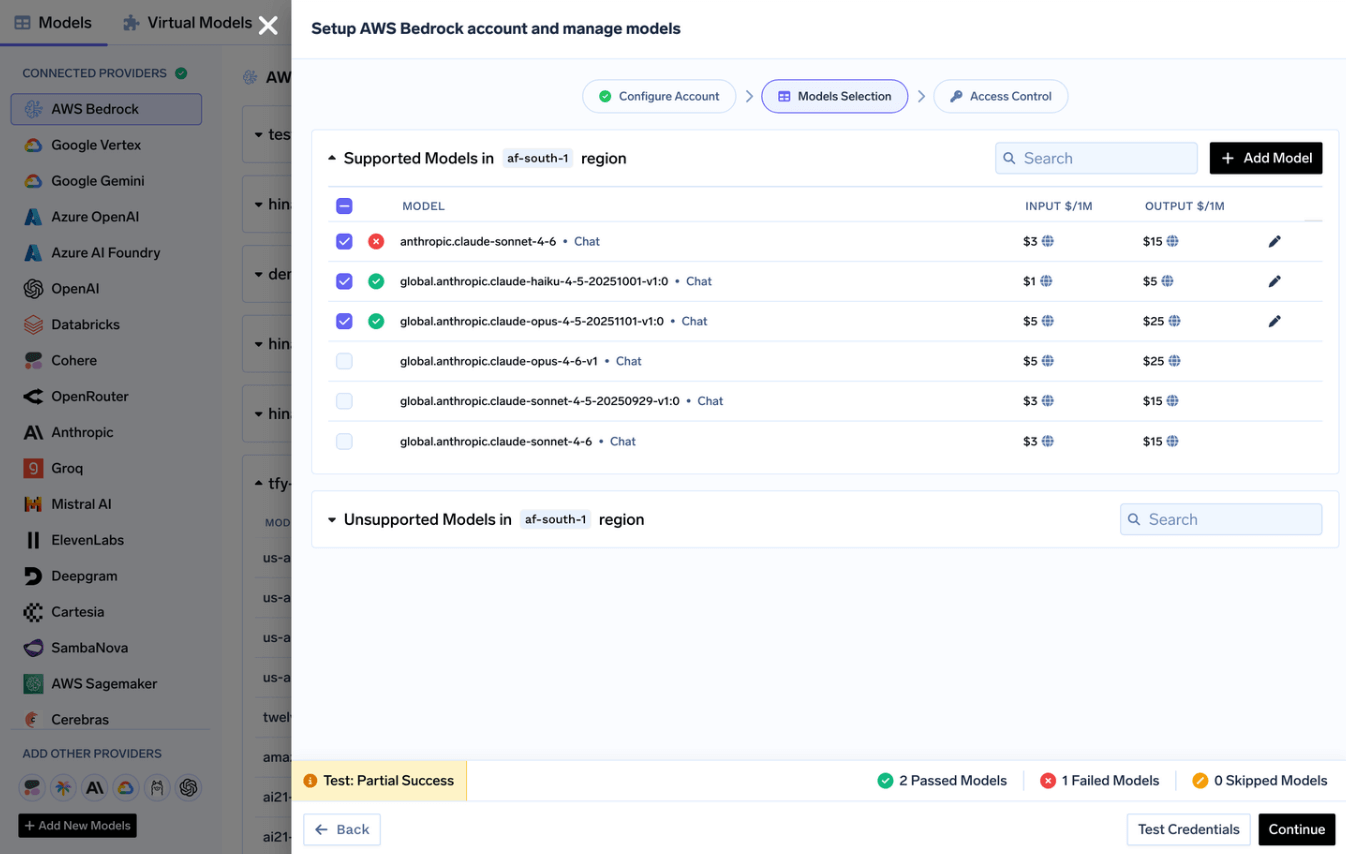Click green passed icon beside claude-opus-4-5

click(376, 321)
